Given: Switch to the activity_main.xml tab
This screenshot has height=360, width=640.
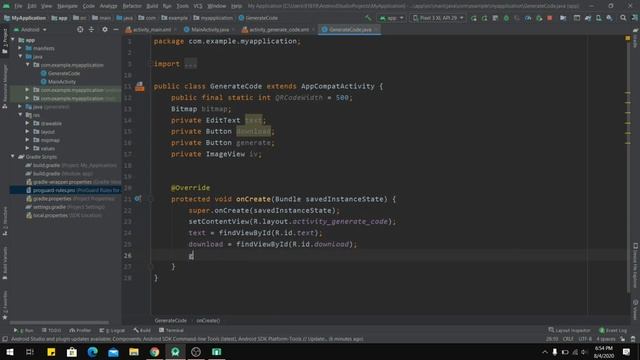Looking at the screenshot, I should 149,29.
